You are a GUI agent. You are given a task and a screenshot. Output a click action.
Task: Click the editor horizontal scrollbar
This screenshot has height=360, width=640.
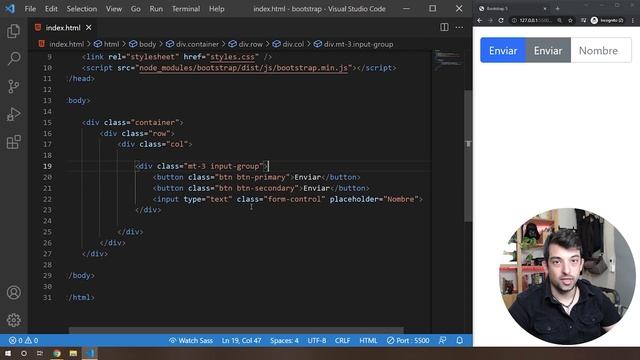click(236, 330)
